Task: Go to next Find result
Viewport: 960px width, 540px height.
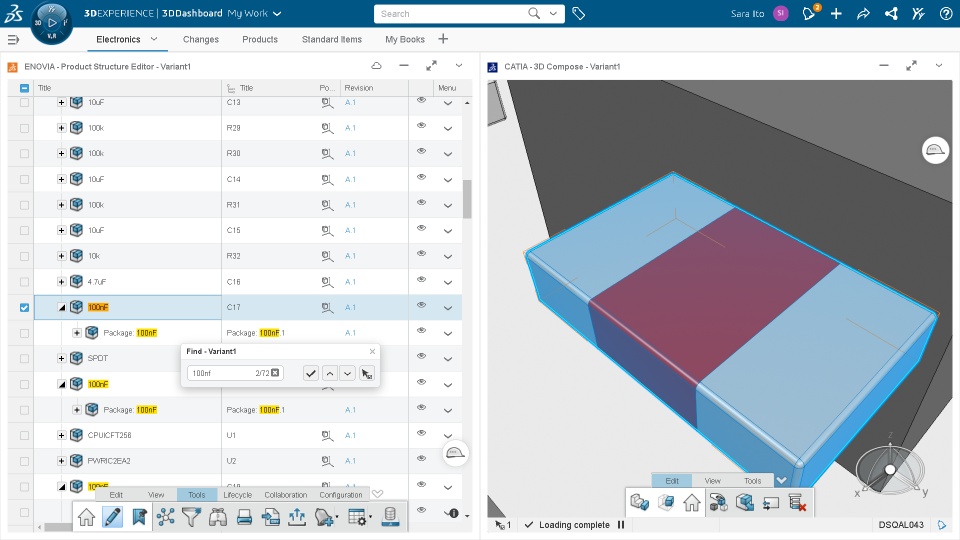Action: click(348, 373)
